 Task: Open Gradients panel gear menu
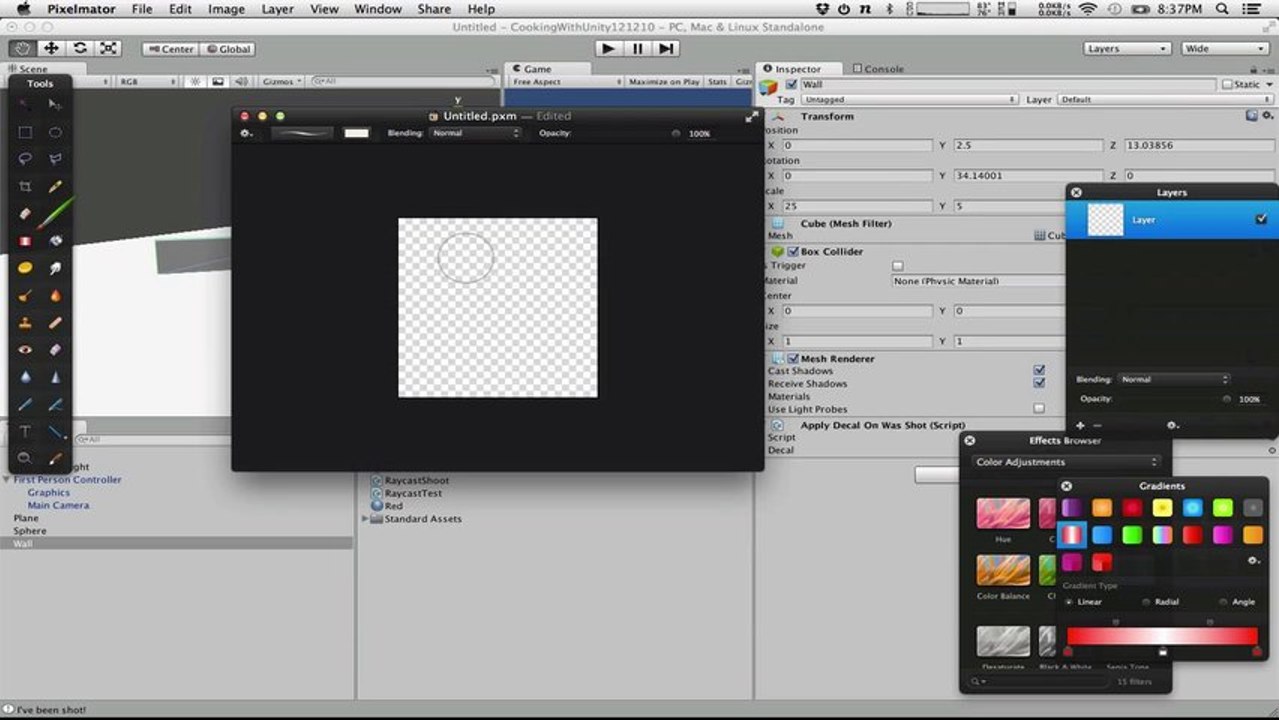[x=1254, y=561]
